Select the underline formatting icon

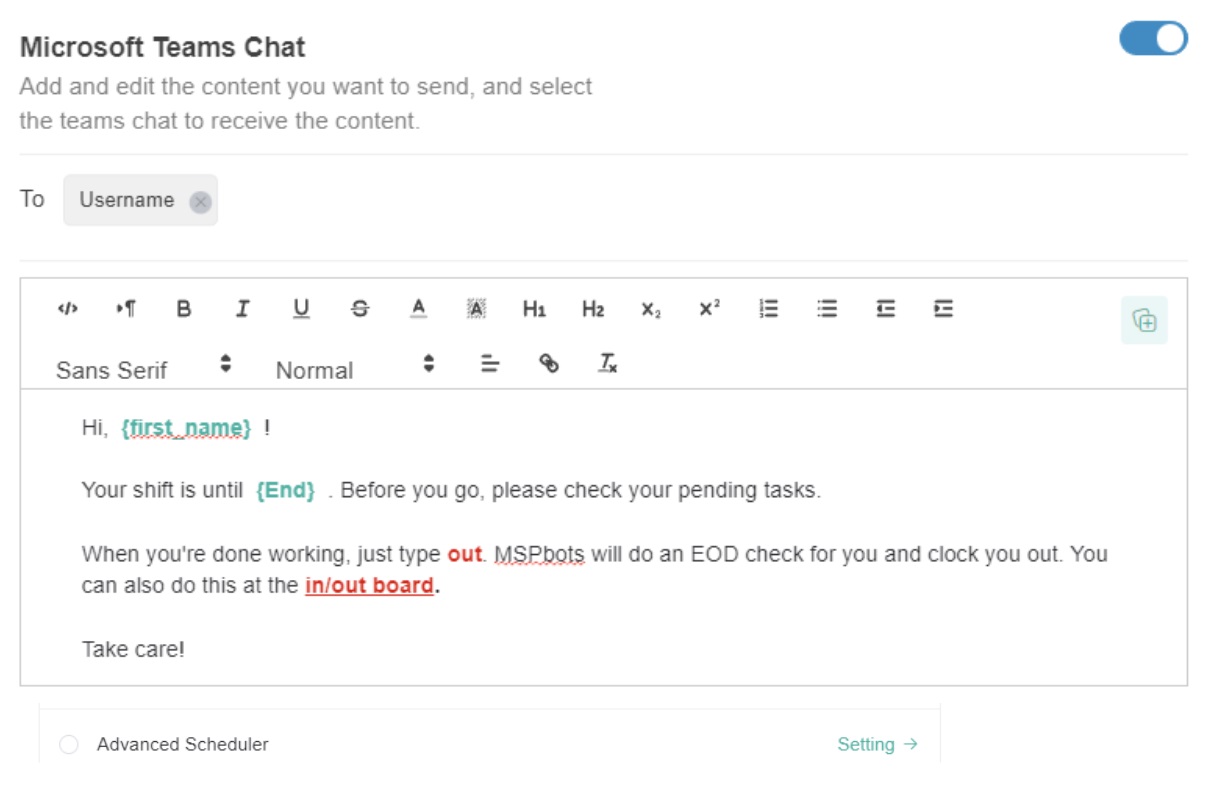click(300, 309)
